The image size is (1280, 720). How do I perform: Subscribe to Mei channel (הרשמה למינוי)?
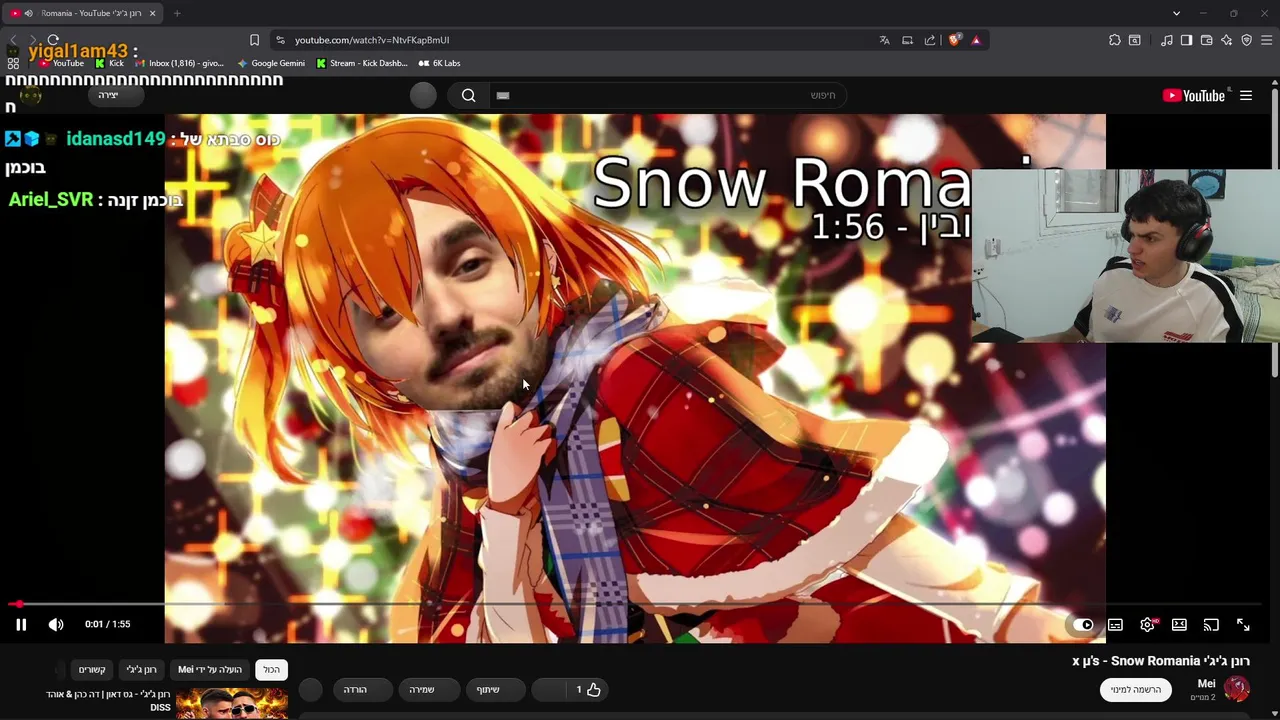pyautogui.click(x=1135, y=689)
